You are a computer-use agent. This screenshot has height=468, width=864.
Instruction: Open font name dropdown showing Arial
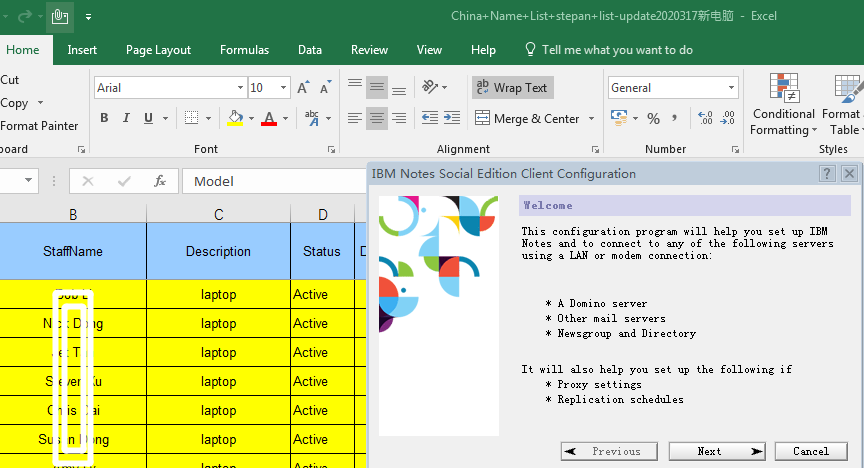[240, 88]
